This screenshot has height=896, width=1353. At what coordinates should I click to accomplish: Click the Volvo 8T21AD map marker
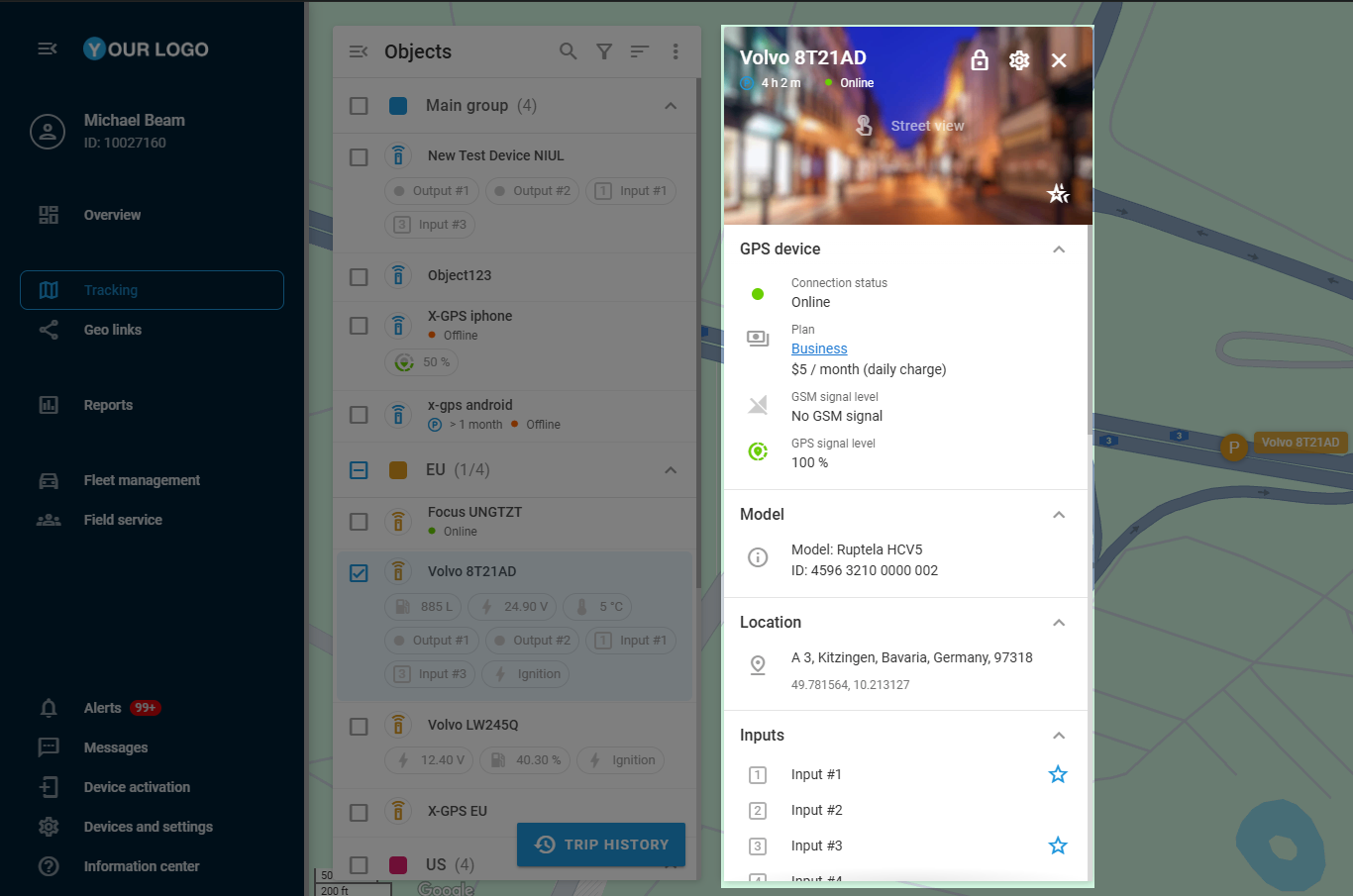(x=1233, y=448)
